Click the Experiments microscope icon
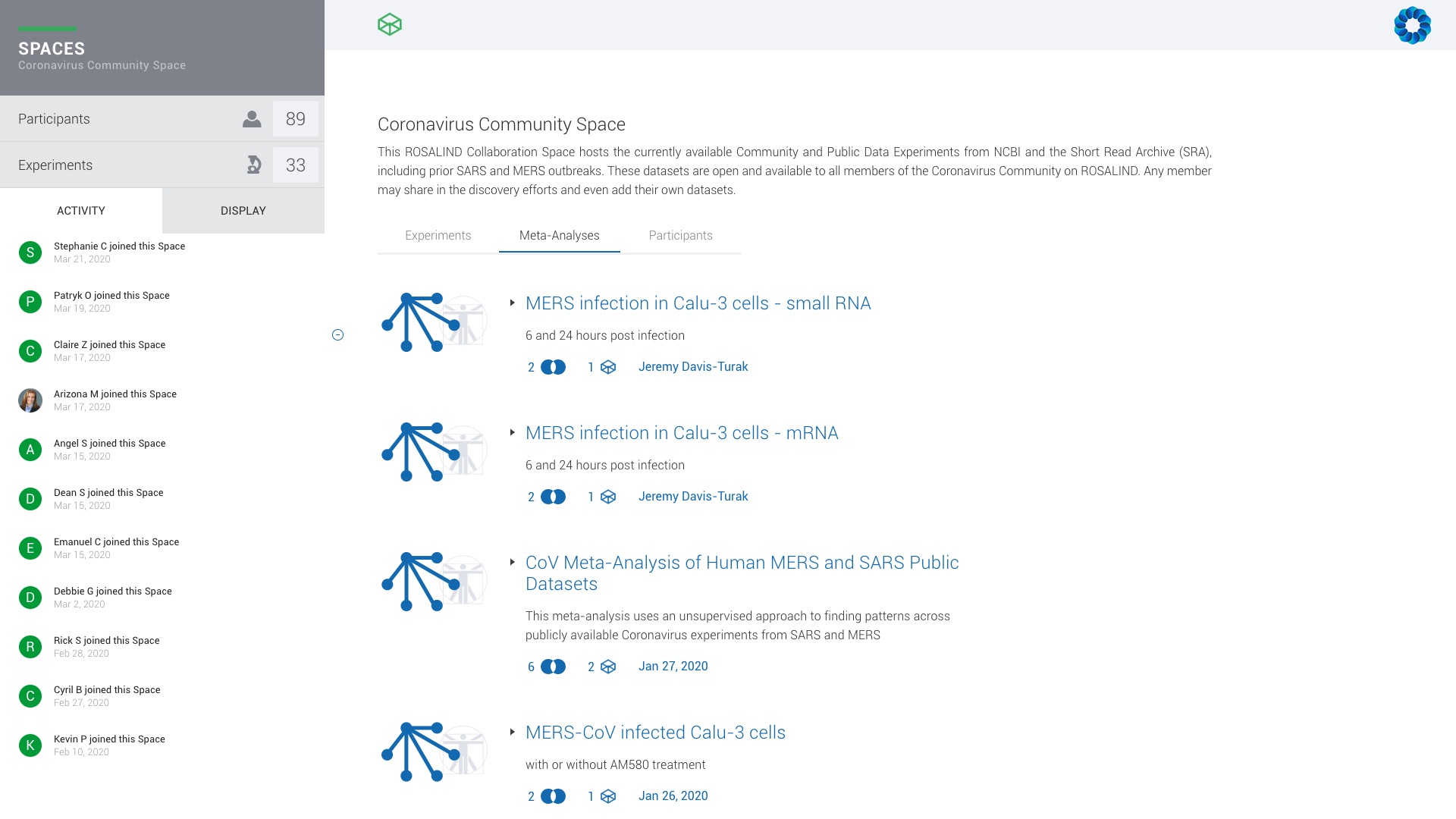Viewport: 1456px width, 819px height. [x=254, y=165]
